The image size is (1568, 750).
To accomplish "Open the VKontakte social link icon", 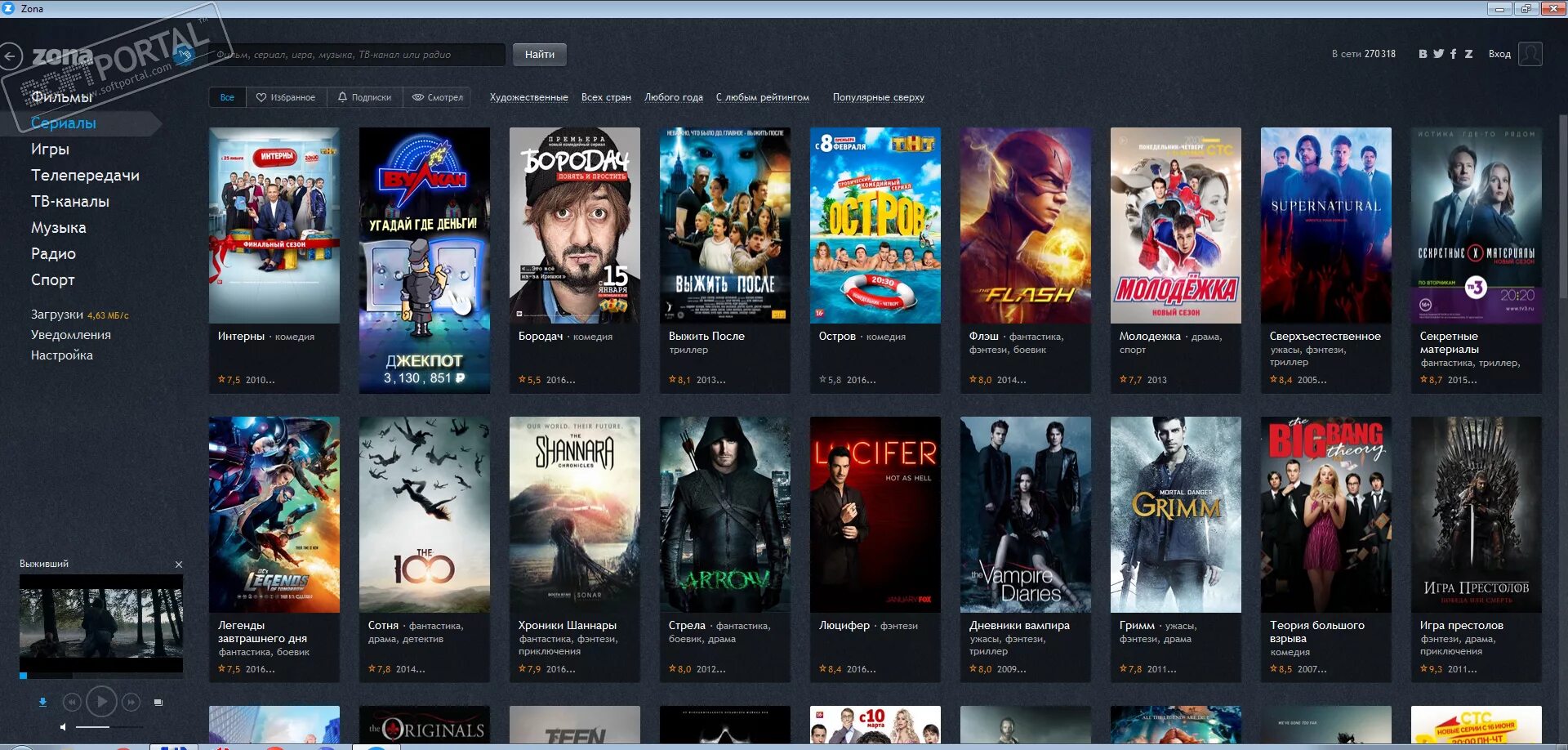I will pyautogui.click(x=1423, y=54).
